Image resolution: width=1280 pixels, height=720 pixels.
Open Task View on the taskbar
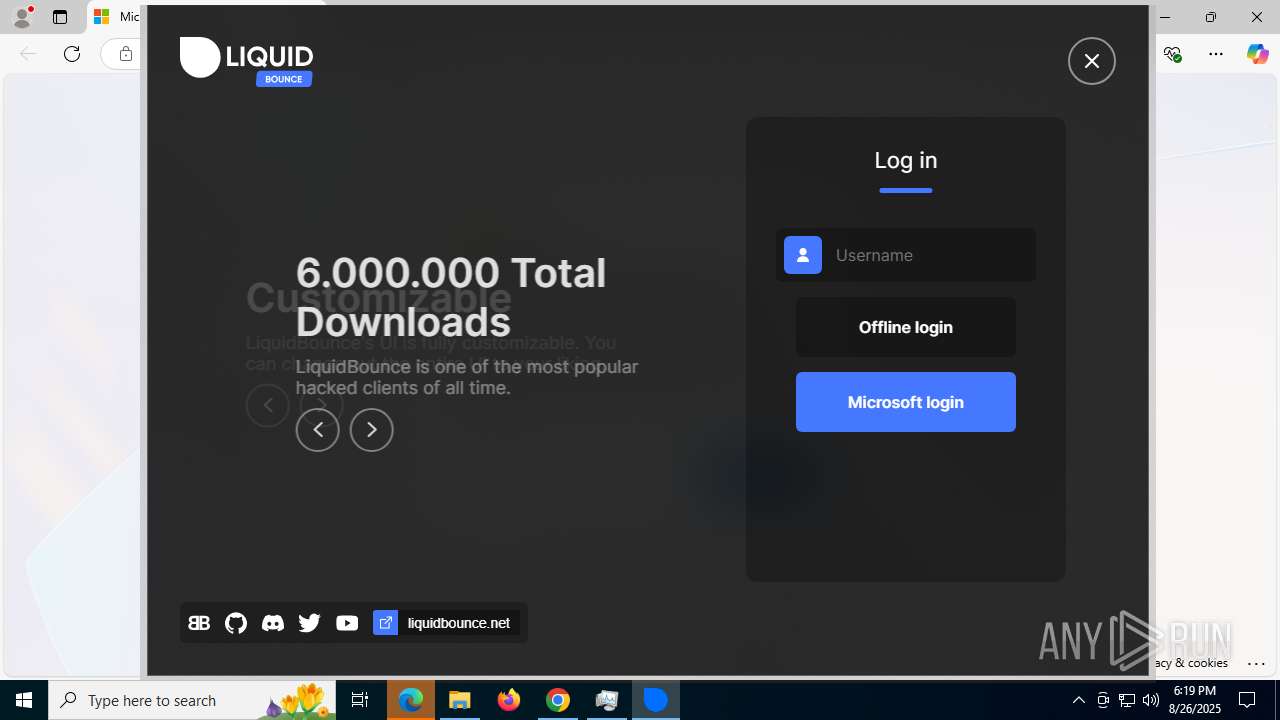click(360, 700)
